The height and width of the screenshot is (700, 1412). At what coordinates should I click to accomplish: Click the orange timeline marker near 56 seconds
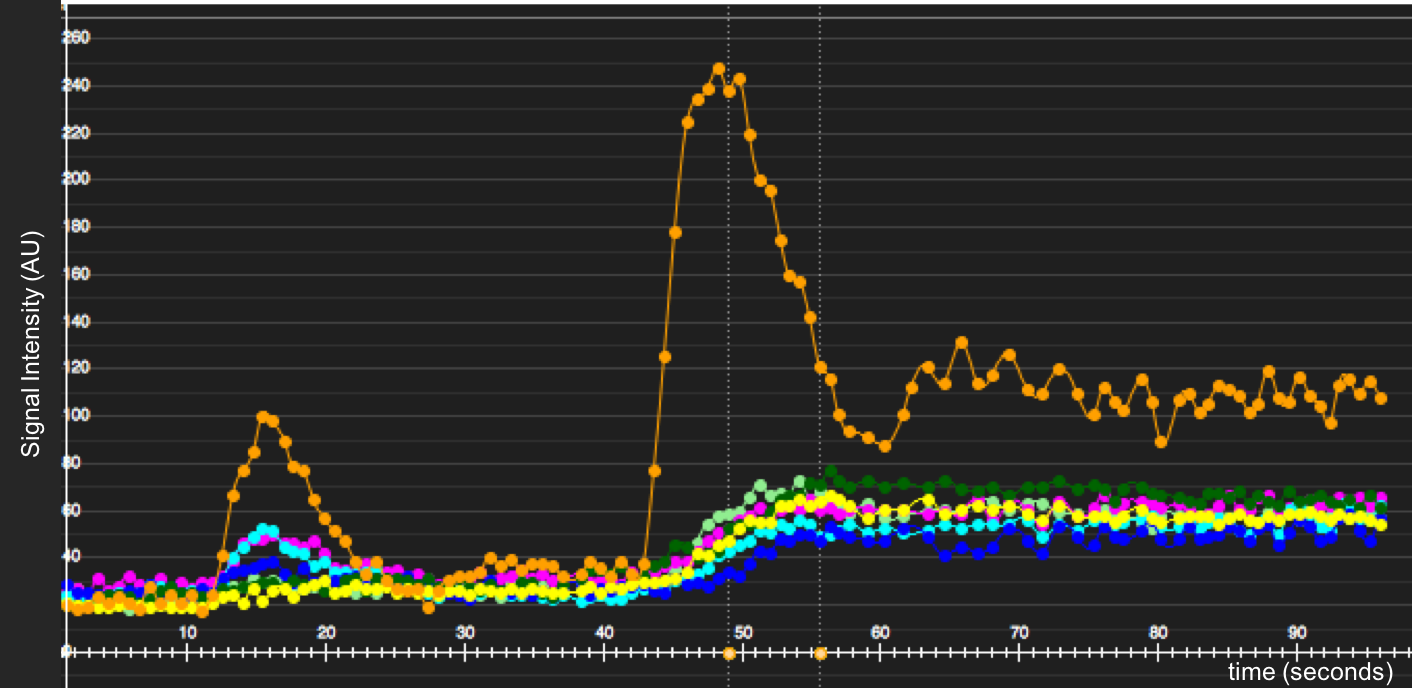[820, 654]
